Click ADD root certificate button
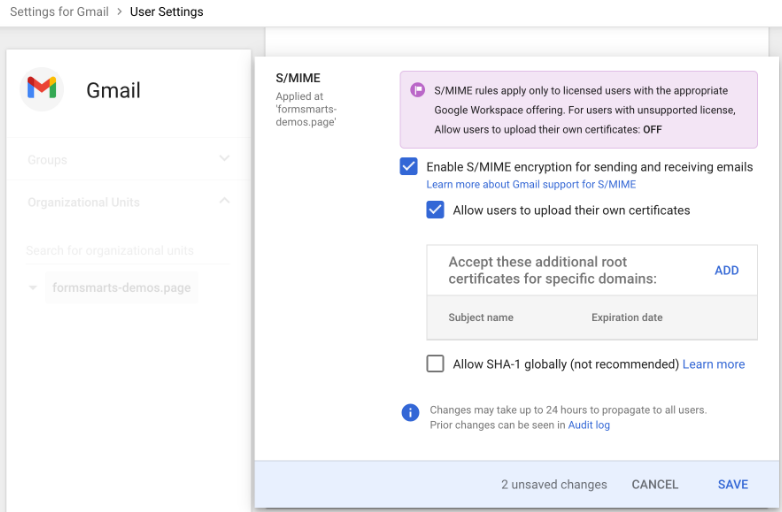 726,270
